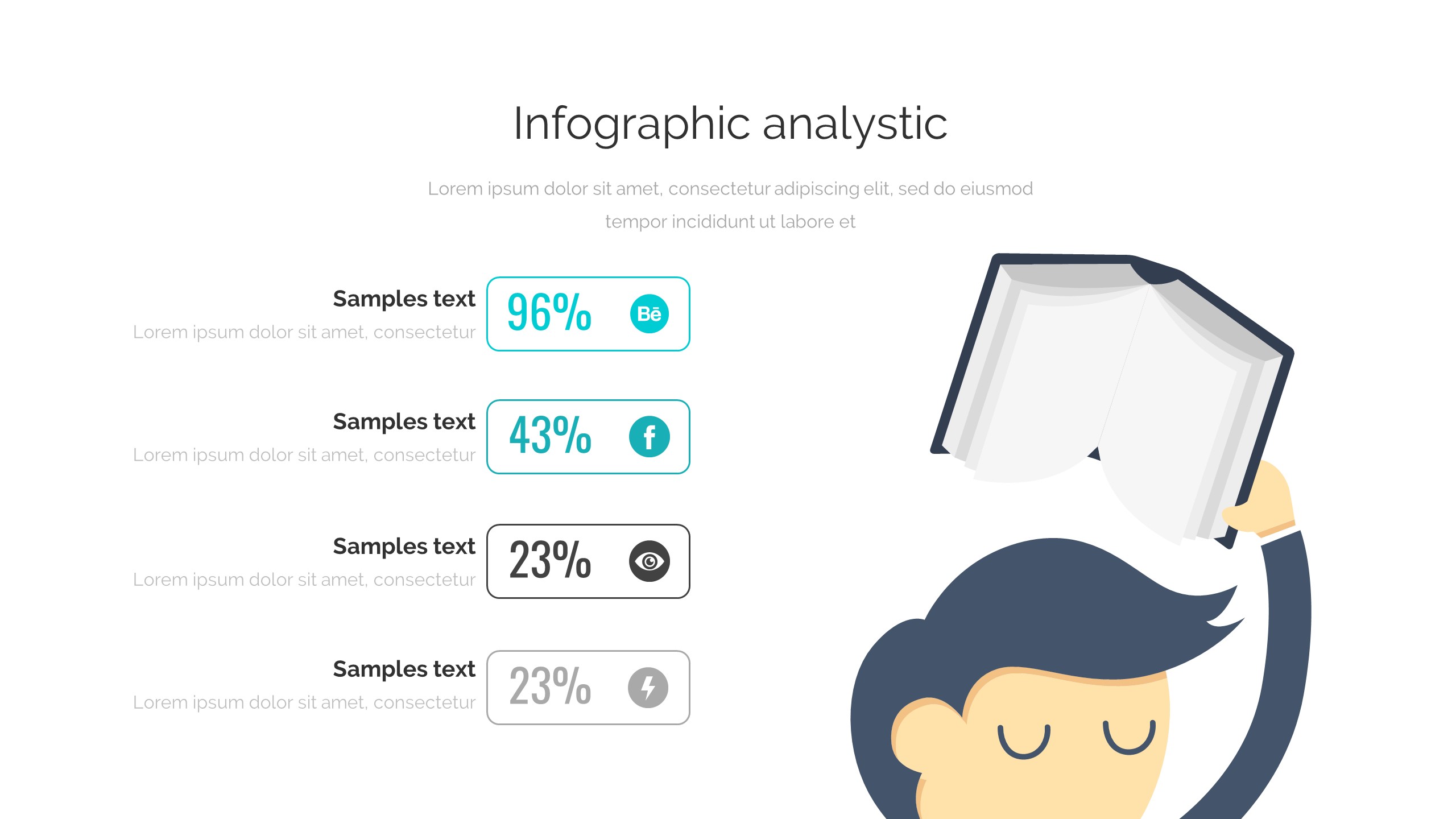Viewport: 1456px width, 819px height.
Task: Click the subtitle line starting "tempor incididunt"
Action: coord(730,222)
